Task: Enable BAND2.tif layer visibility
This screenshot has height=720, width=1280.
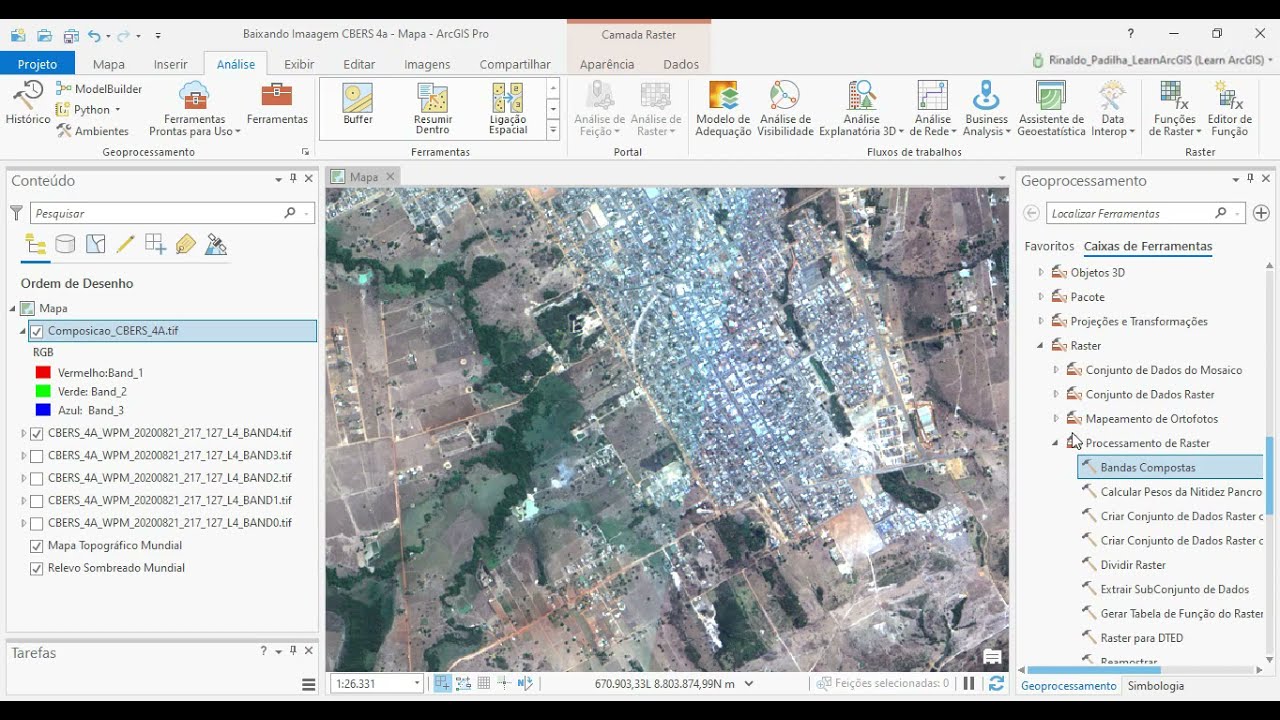Action: coord(37,478)
